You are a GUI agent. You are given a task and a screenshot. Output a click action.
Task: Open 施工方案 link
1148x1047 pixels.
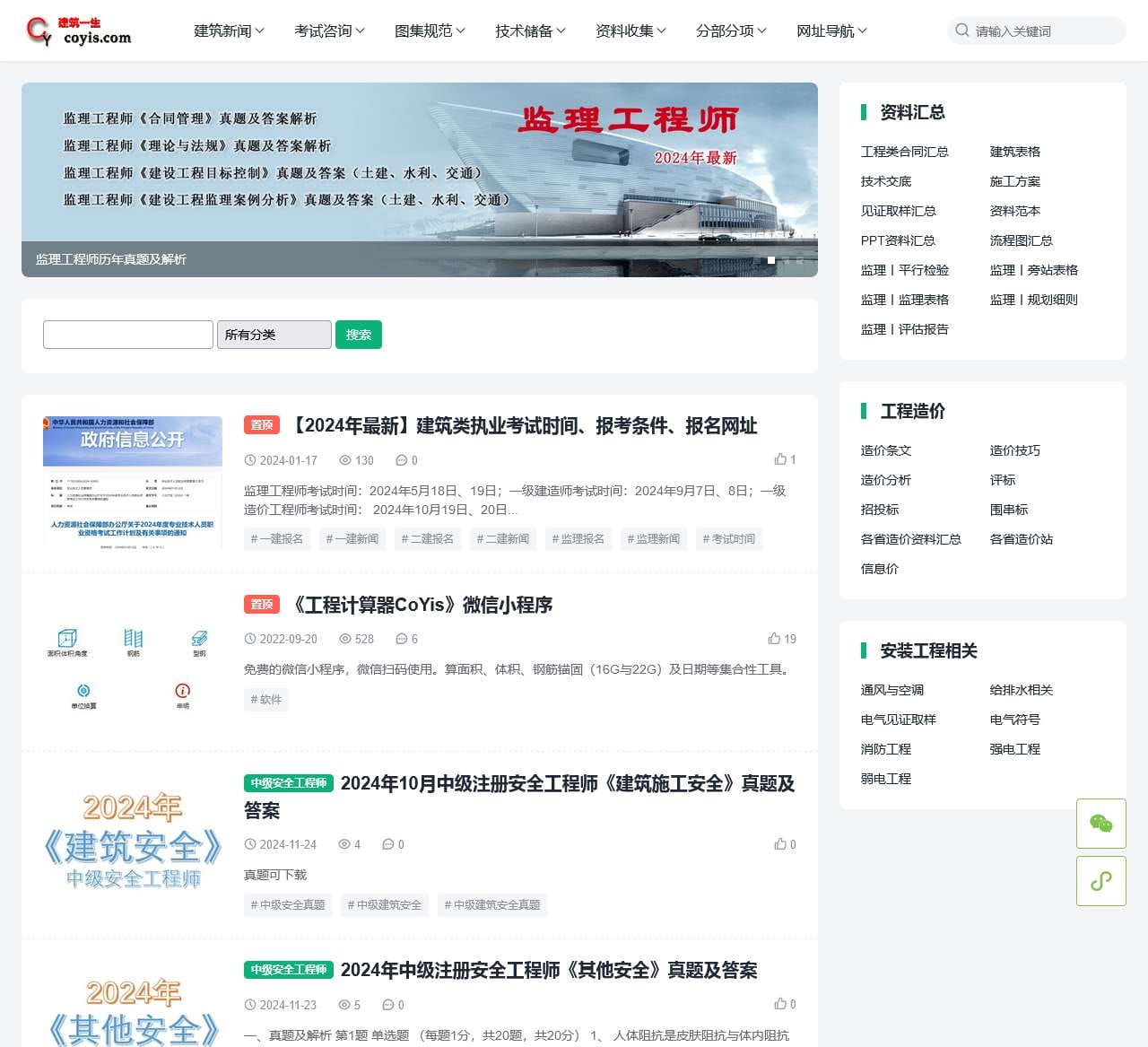click(1015, 181)
